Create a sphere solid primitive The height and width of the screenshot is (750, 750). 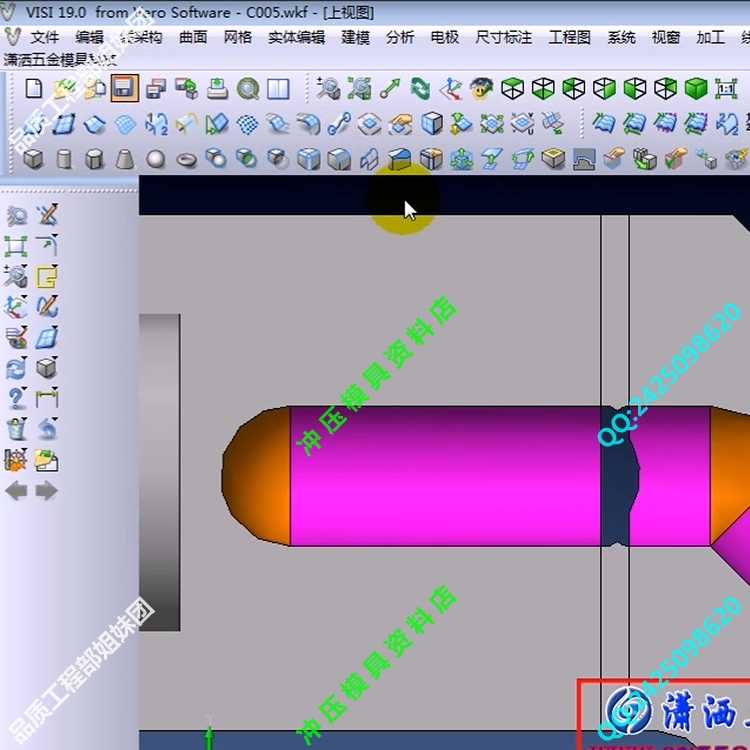[155, 159]
